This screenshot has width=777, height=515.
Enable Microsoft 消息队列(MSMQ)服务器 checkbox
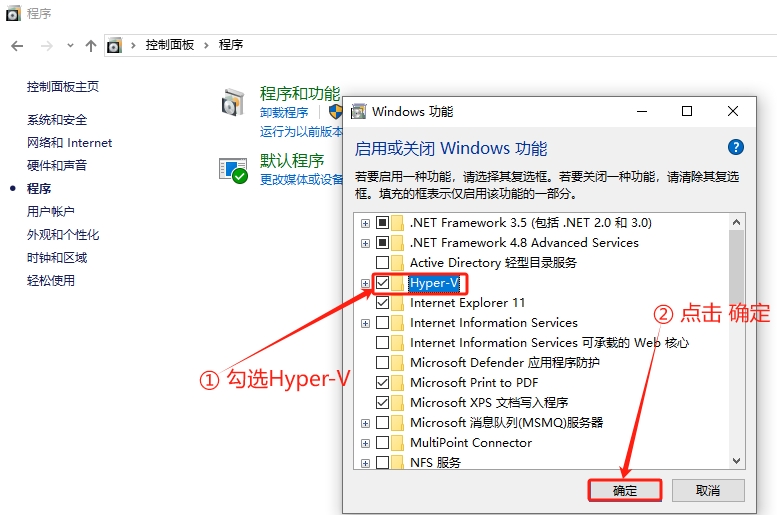[383, 422]
